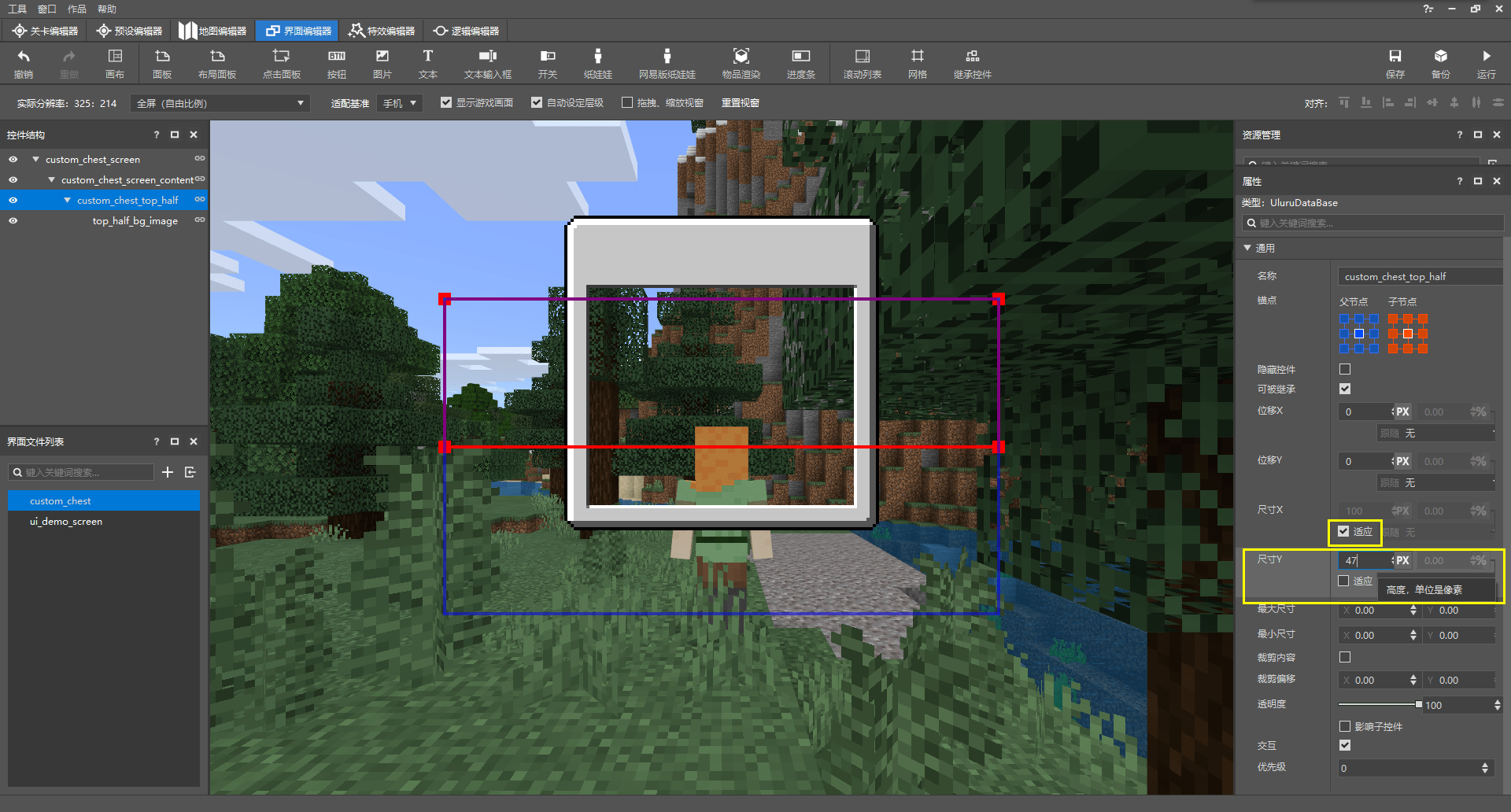Click Reset Viewport (重置视窗) button
Screen dimensions: 1511x812
741,103
